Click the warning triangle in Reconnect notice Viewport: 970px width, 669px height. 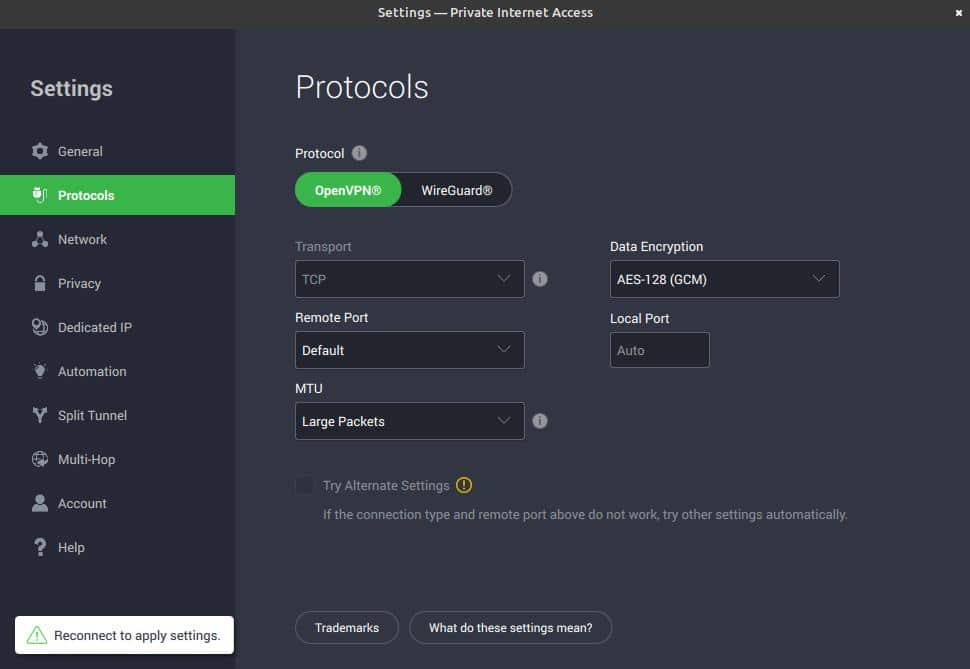pyautogui.click(x=36, y=635)
